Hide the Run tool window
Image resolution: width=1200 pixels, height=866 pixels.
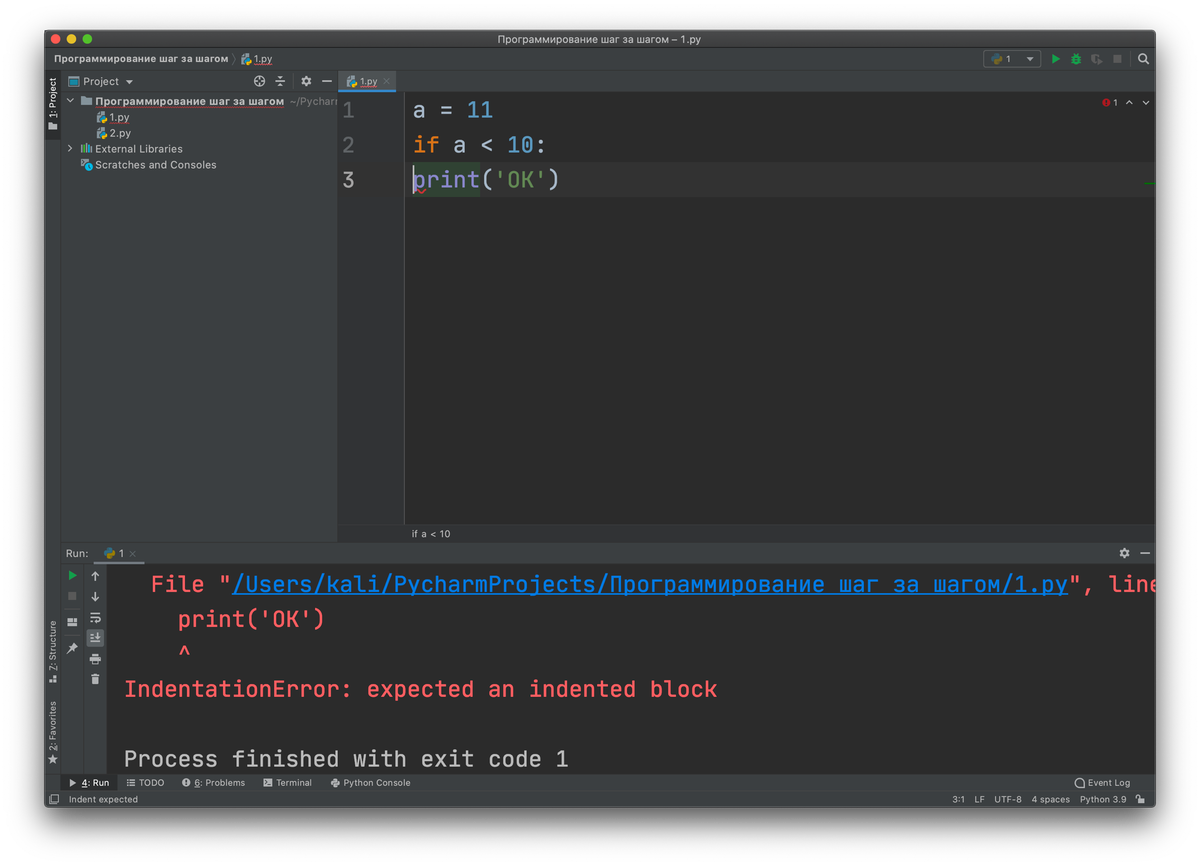click(1145, 553)
